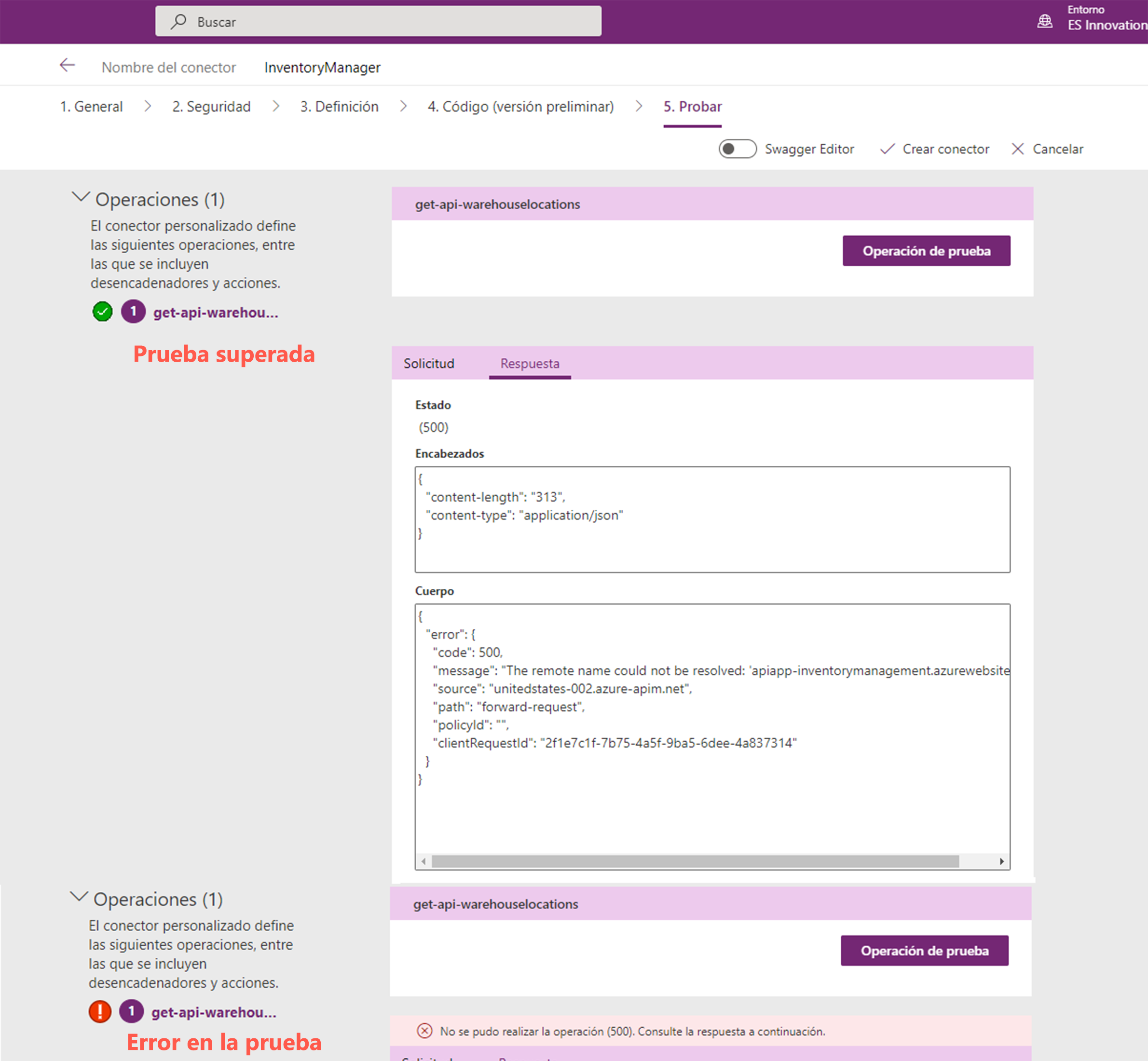This screenshot has height=1061, width=1148.
Task: Click the Cuerpo scrollbar left arrow
Action: pos(423,861)
